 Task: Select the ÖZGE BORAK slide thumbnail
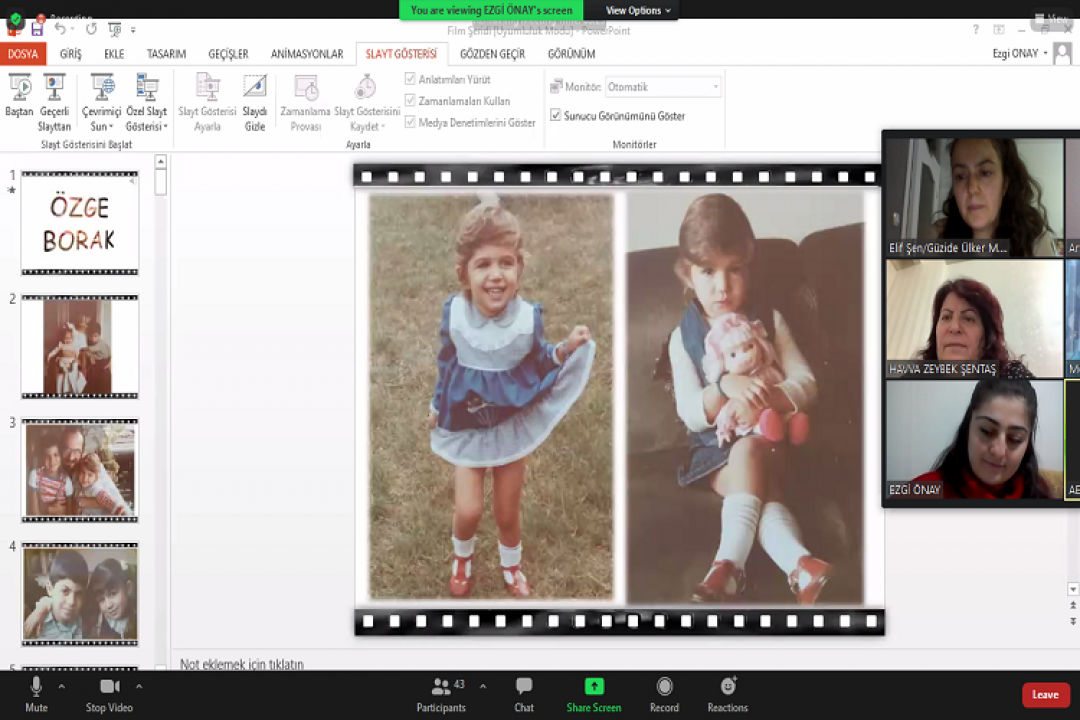(79, 223)
